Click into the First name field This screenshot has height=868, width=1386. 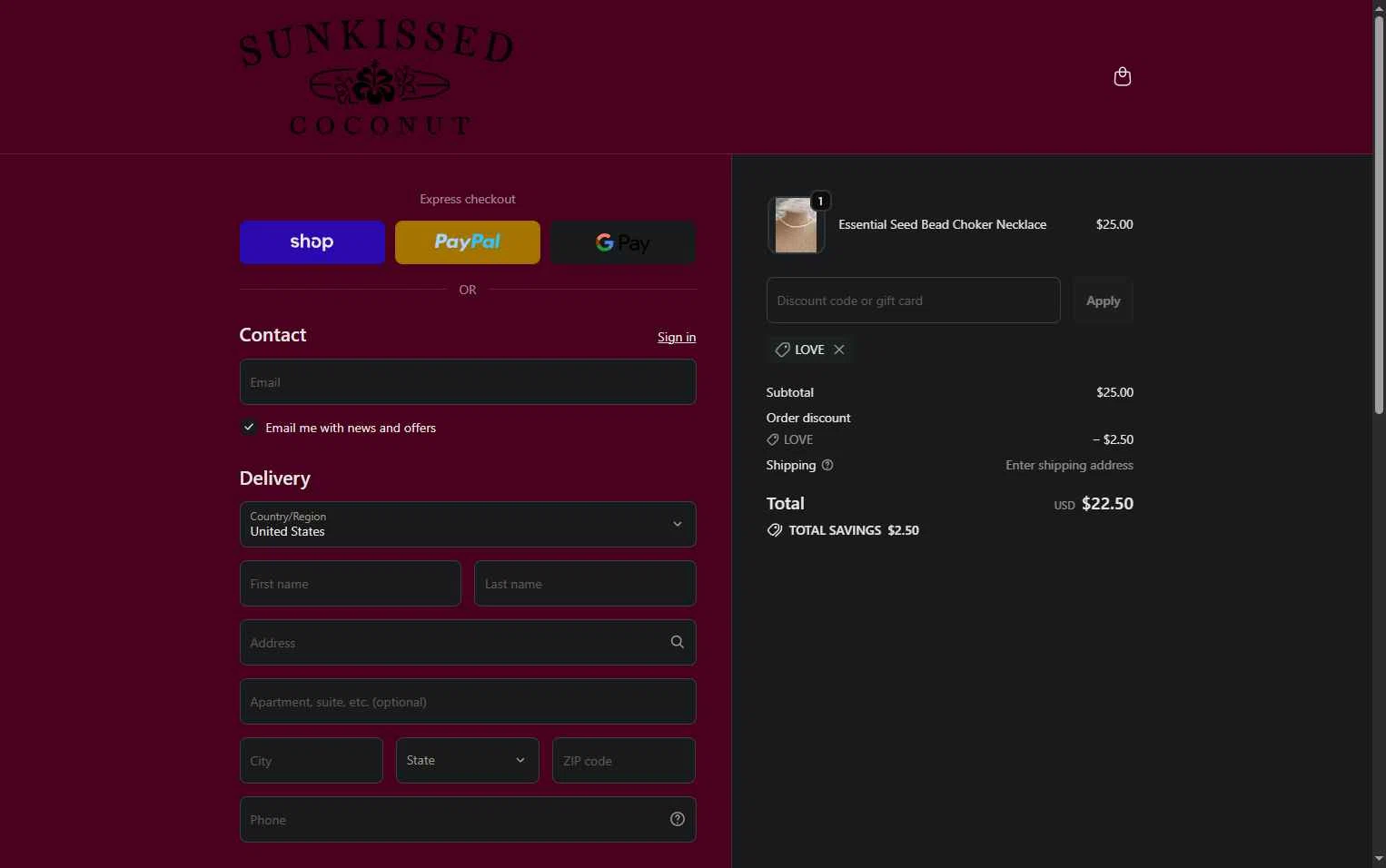click(x=351, y=584)
